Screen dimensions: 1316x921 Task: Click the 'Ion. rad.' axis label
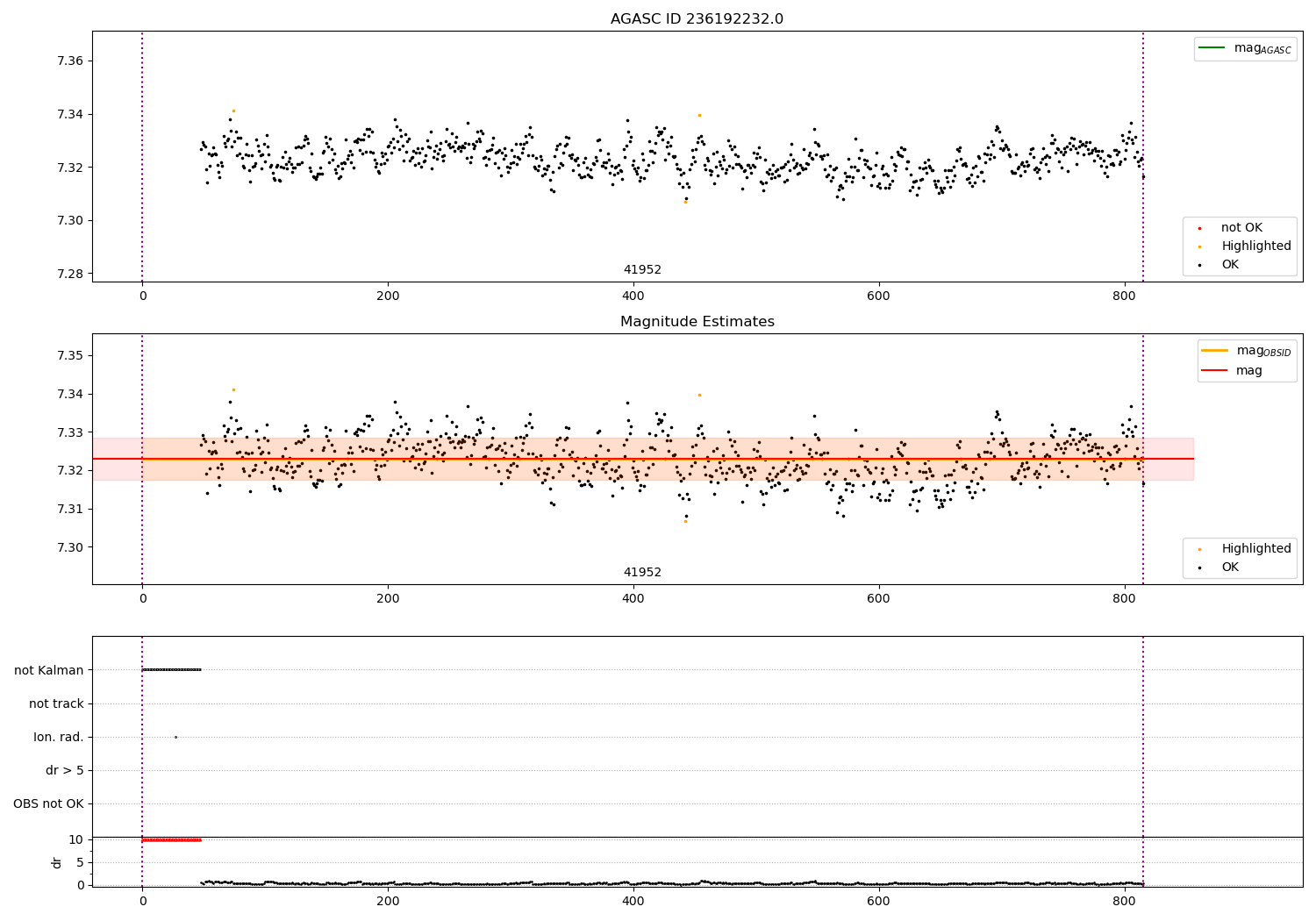coord(59,737)
